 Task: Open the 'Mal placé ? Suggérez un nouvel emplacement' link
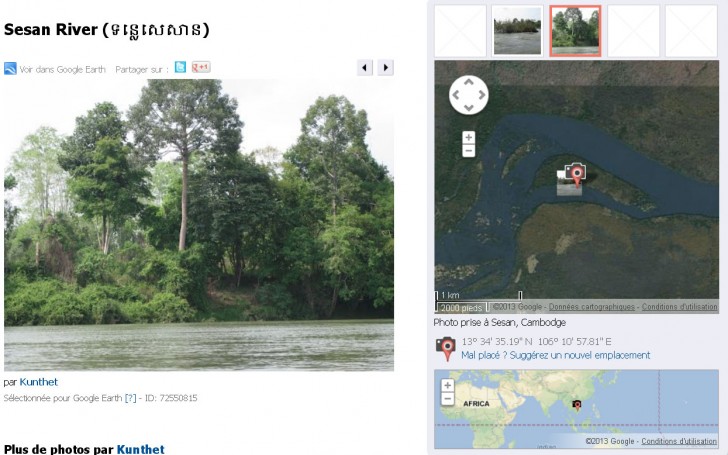click(x=556, y=355)
